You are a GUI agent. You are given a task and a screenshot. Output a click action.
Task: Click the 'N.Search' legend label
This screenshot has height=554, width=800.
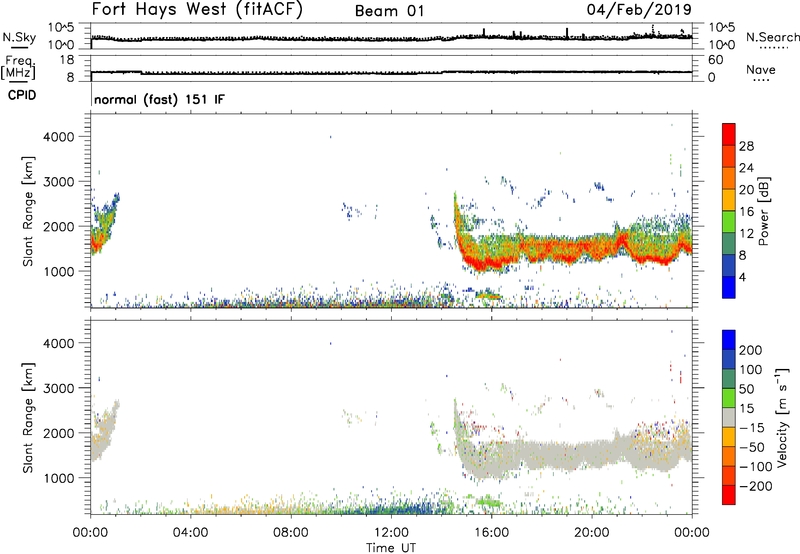772,37
